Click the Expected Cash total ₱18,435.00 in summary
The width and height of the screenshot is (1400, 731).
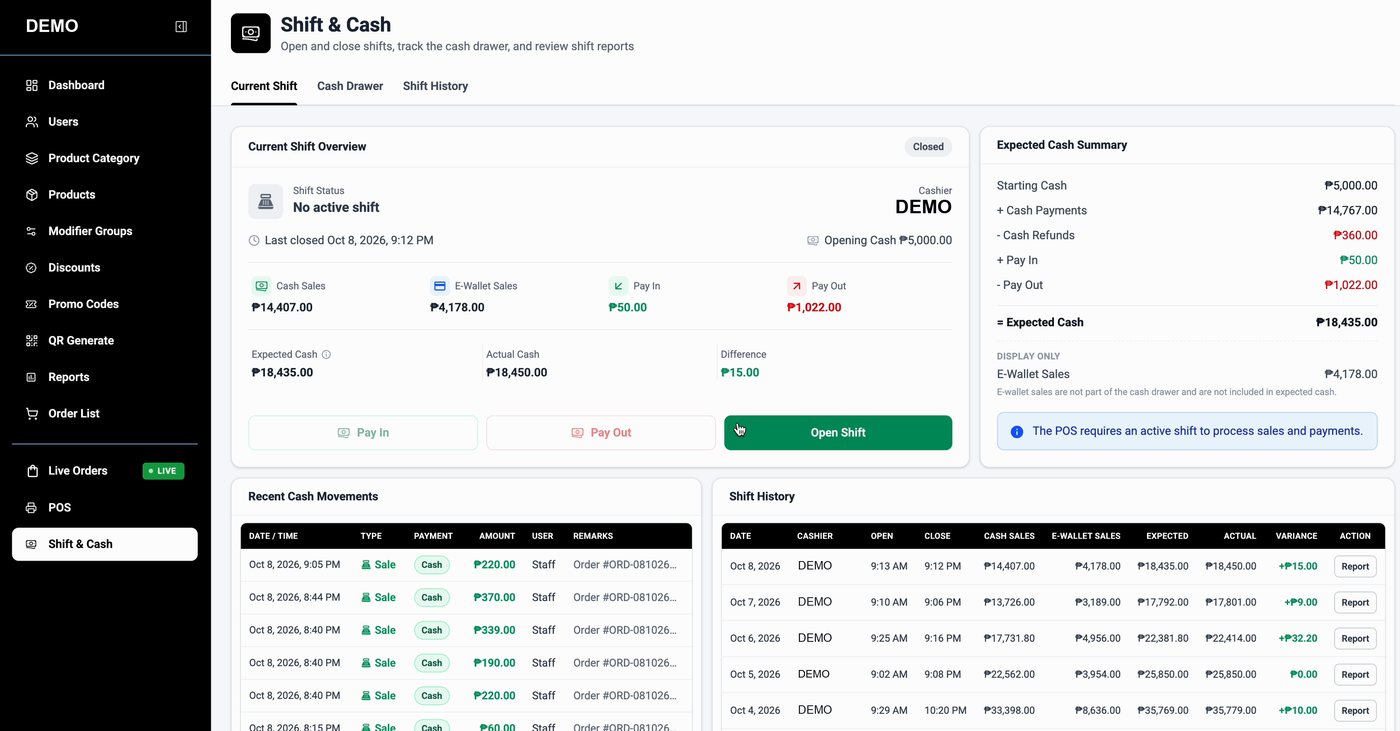[x=1346, y=323]
